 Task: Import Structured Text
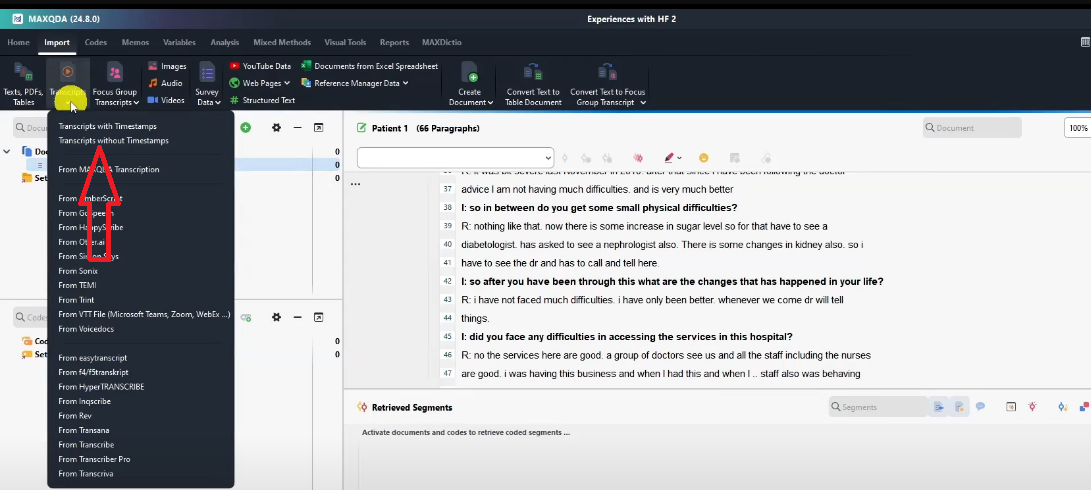[262, 100]
